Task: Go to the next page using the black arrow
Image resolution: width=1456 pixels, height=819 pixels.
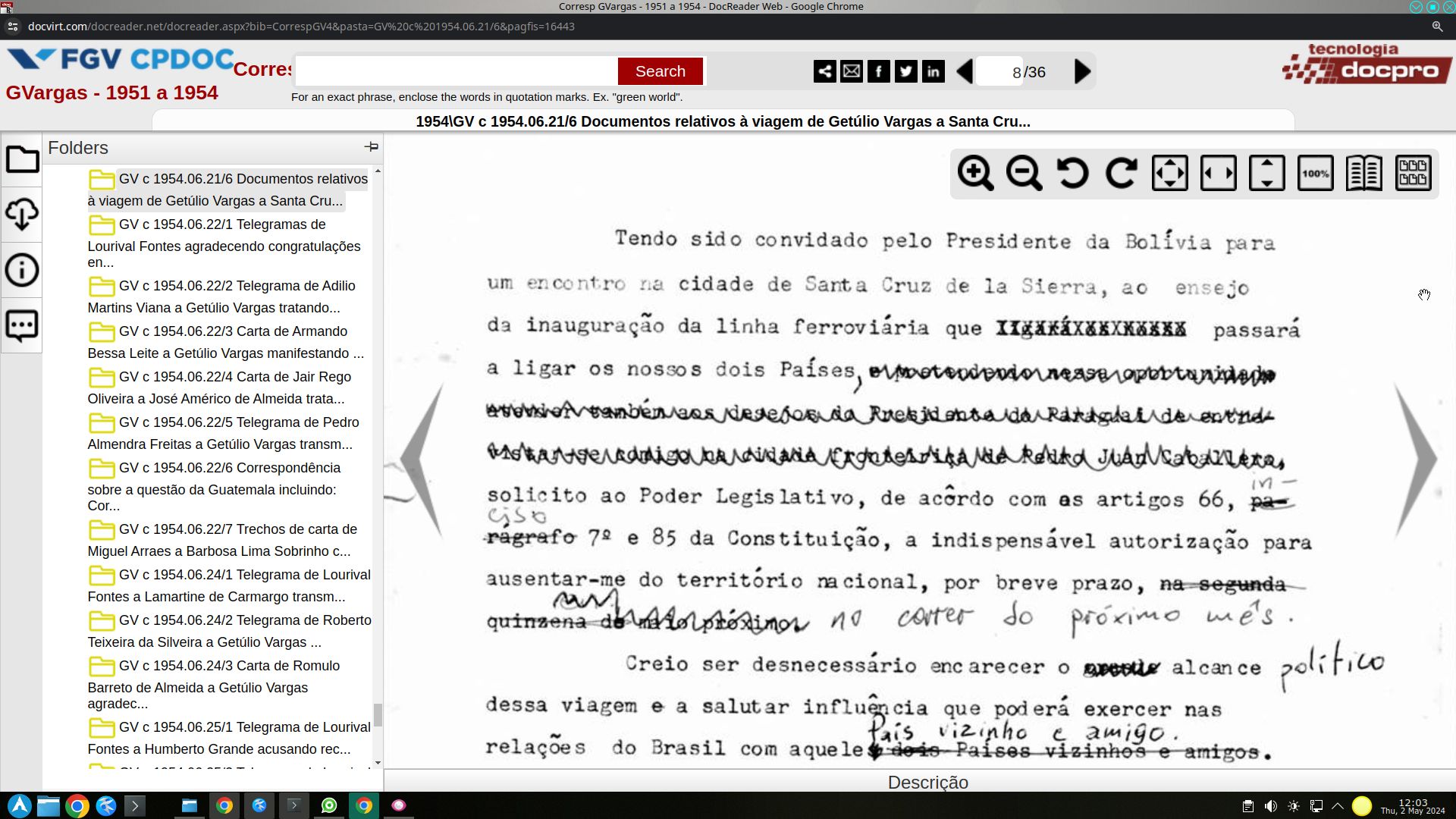Action: [x=1082, y=72]
